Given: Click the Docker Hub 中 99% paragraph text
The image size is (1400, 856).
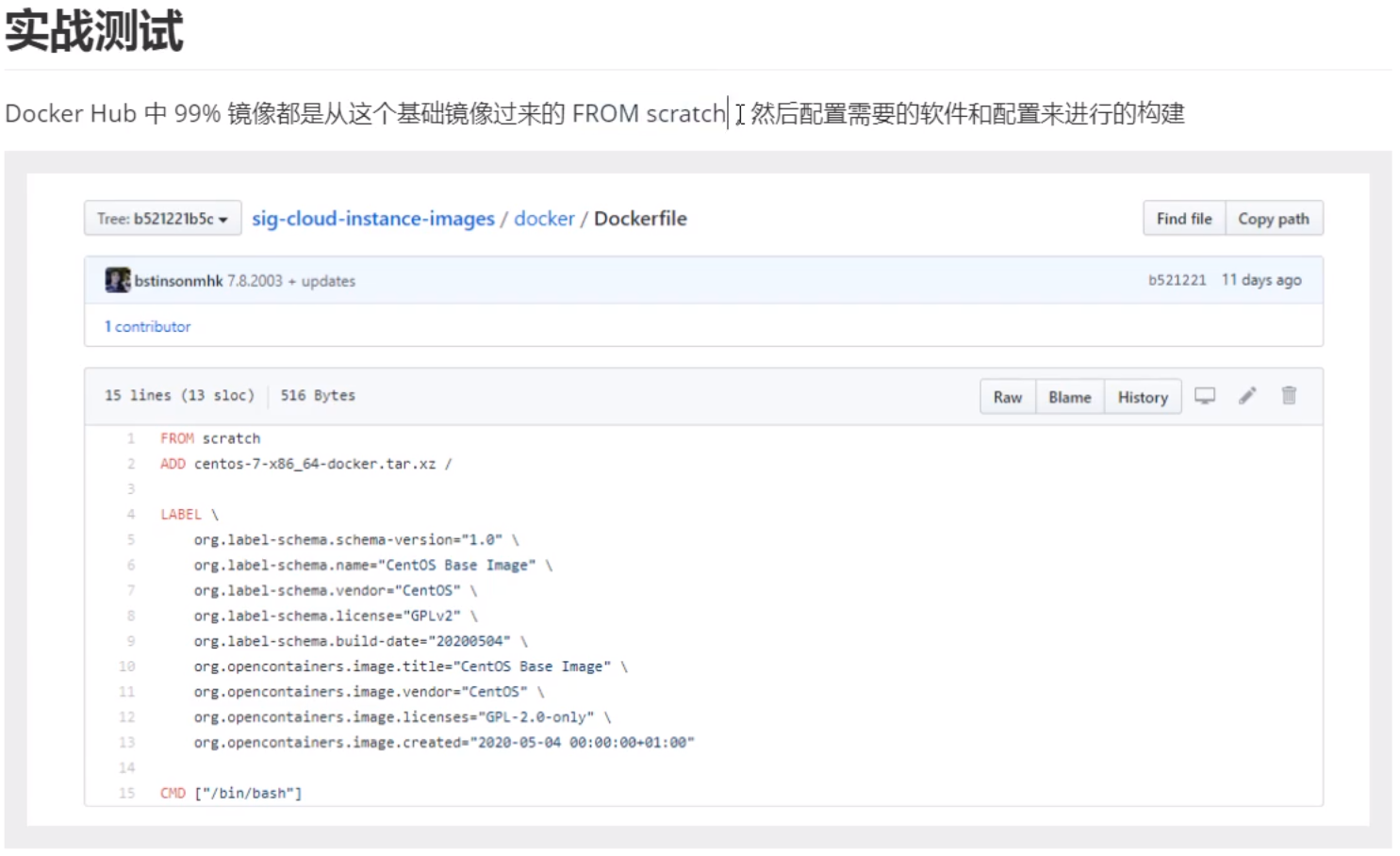Looking at the screenshot, I should click(595, 114).
